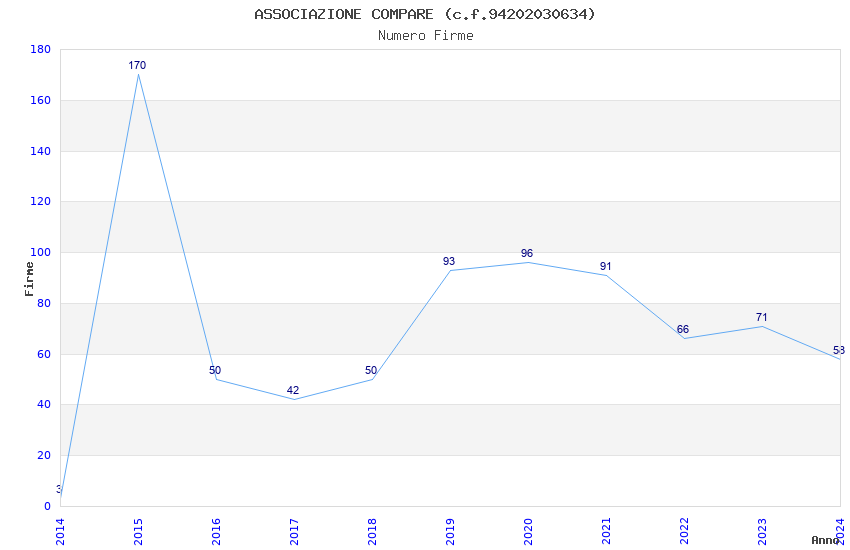
Task: Click the 120 y-axis tick label
Action: pyautogui.click(x=41, y=201)
